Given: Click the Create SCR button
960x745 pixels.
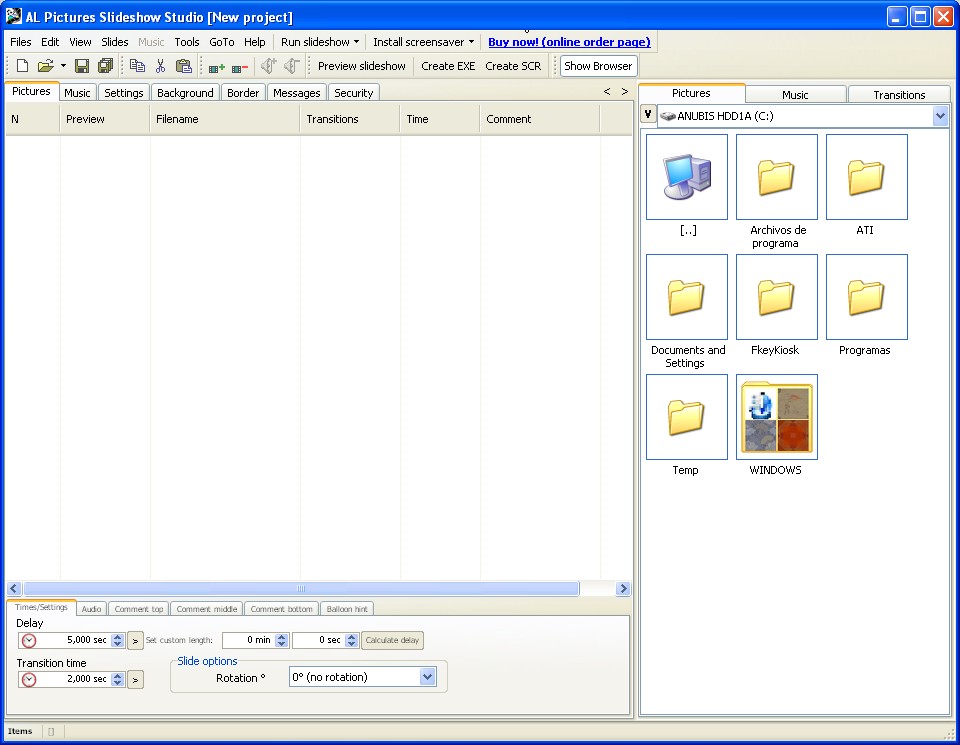Looking at the screenshot, I should pyautogui.click(x=513, y=66).
